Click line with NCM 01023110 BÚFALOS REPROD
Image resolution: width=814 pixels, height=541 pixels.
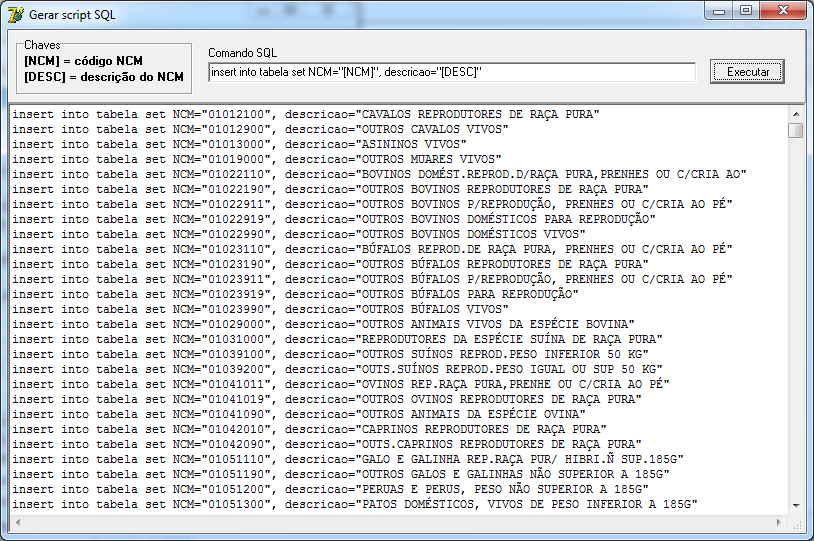click(x=372, y=250)
